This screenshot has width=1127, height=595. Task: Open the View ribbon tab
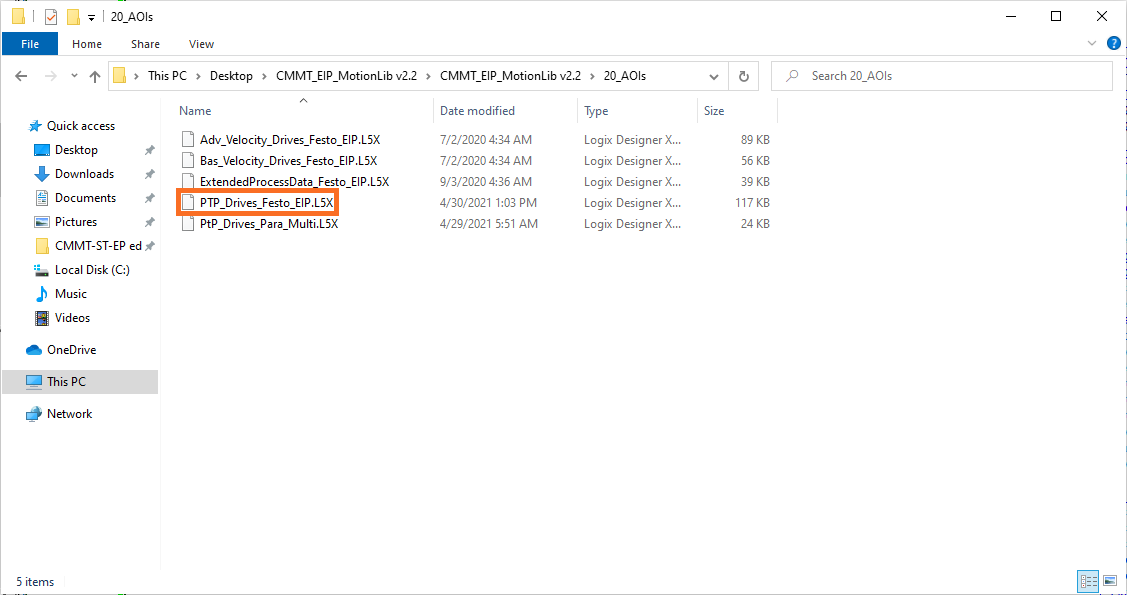coord(201,44)
